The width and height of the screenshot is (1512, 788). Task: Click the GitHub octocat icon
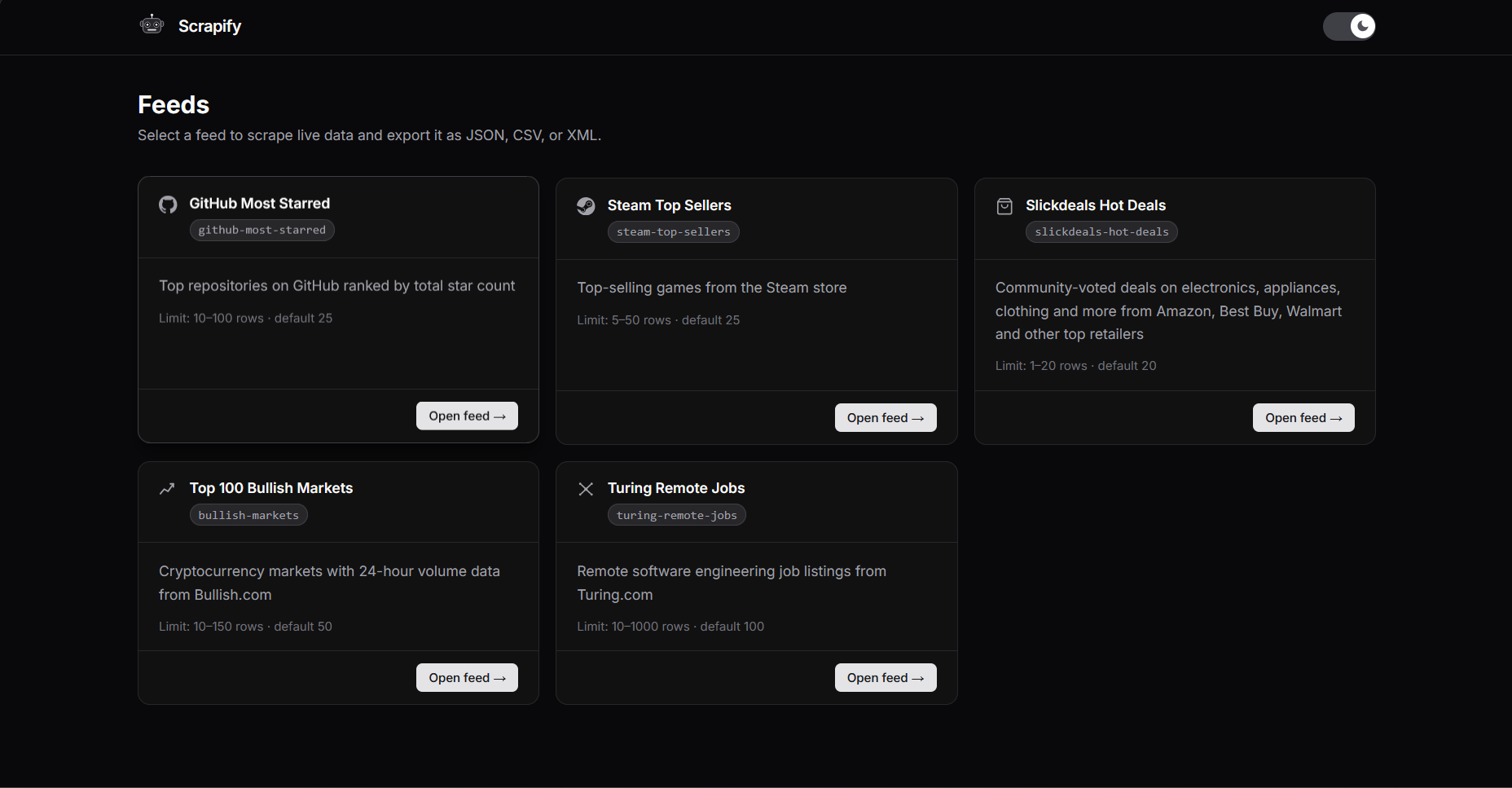click(x=168, y=205)
